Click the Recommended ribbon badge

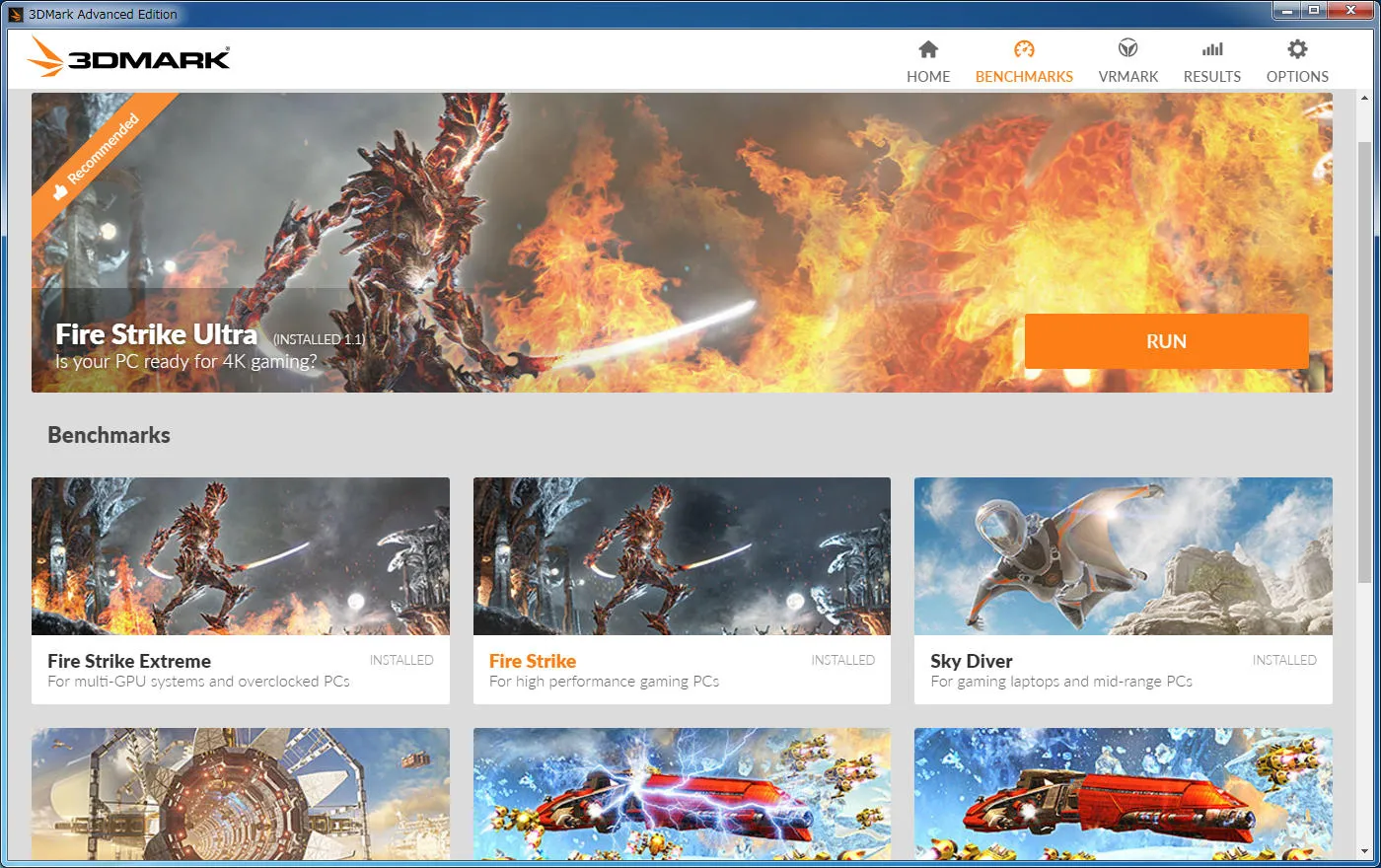[x=99, y=155]
